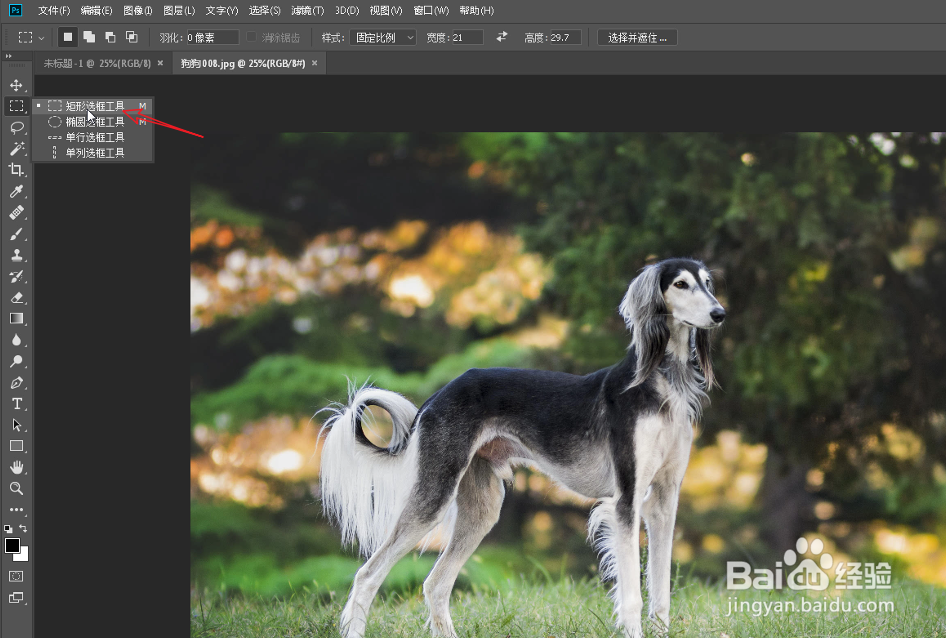Screen dimensions: 946x638
Task: Select the Move tool
Action: point(16,85)
